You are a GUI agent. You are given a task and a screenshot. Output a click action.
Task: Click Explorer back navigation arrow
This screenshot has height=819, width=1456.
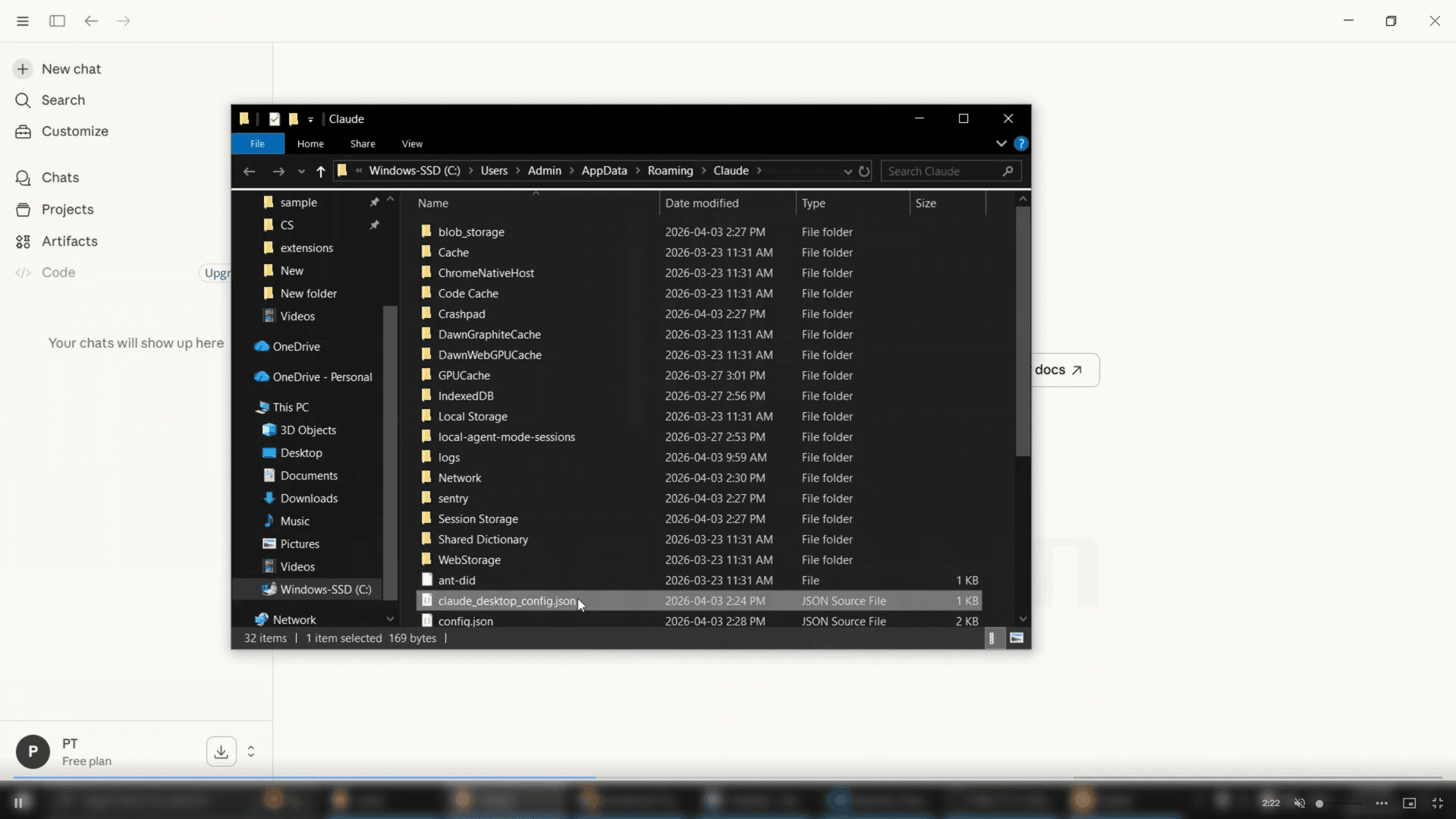point(249,172)
